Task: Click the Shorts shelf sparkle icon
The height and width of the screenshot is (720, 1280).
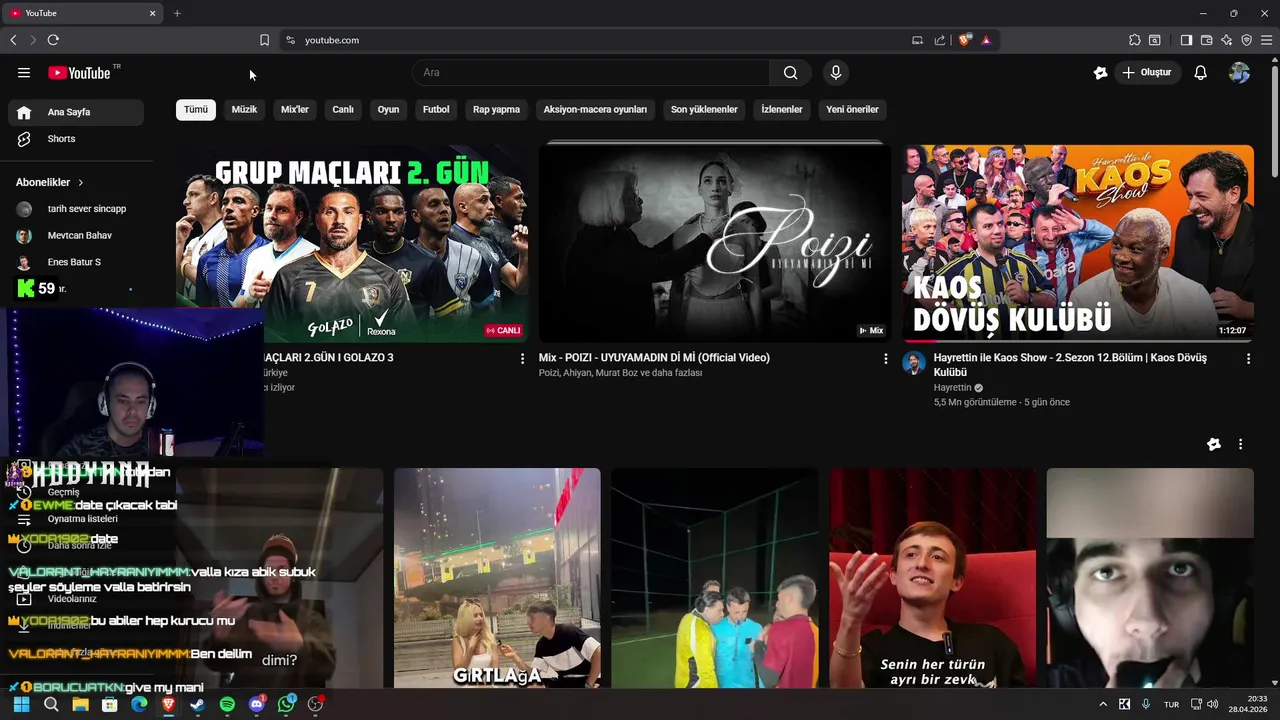Action: tap(1214, 444)
